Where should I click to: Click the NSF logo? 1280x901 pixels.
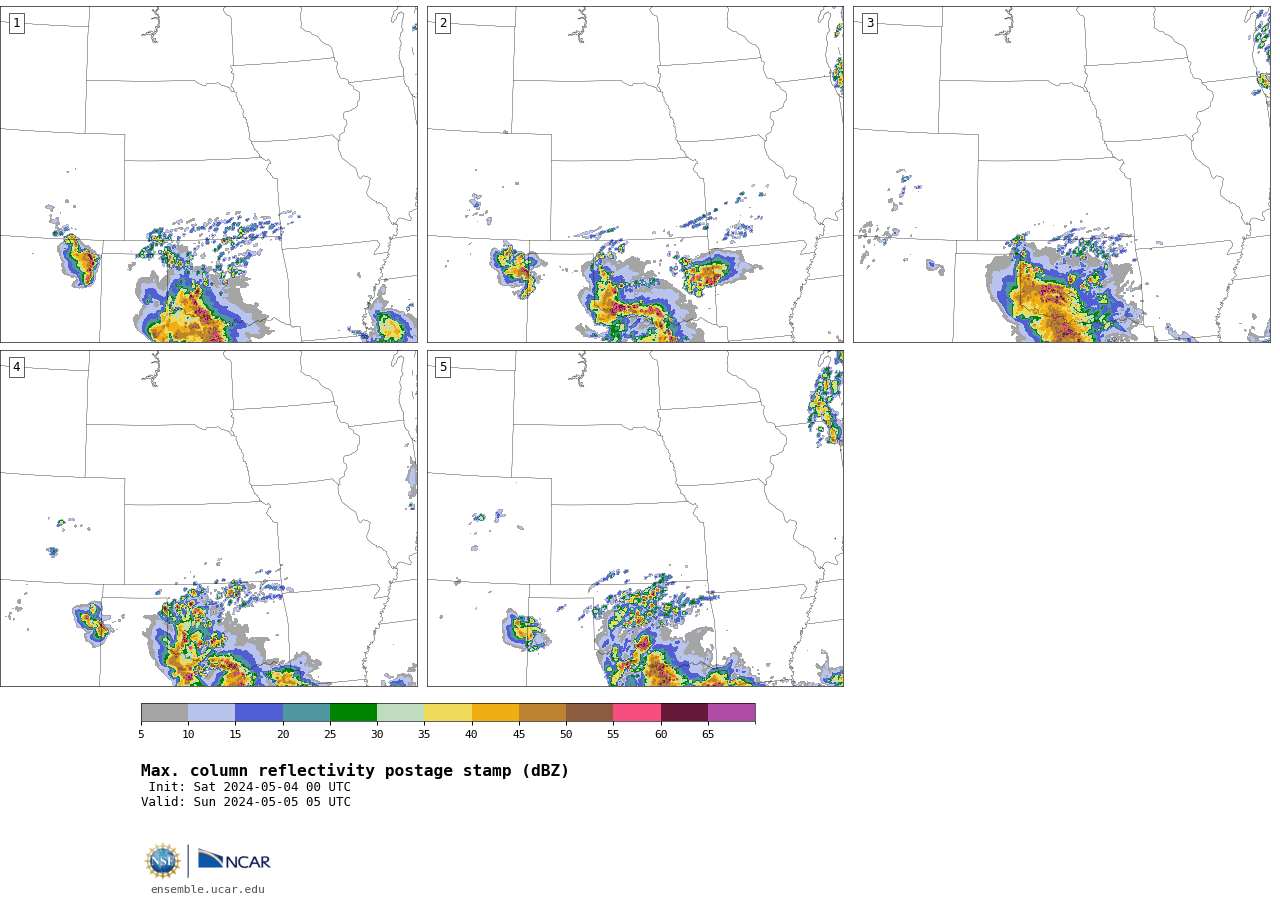click(x=163, y=861)
